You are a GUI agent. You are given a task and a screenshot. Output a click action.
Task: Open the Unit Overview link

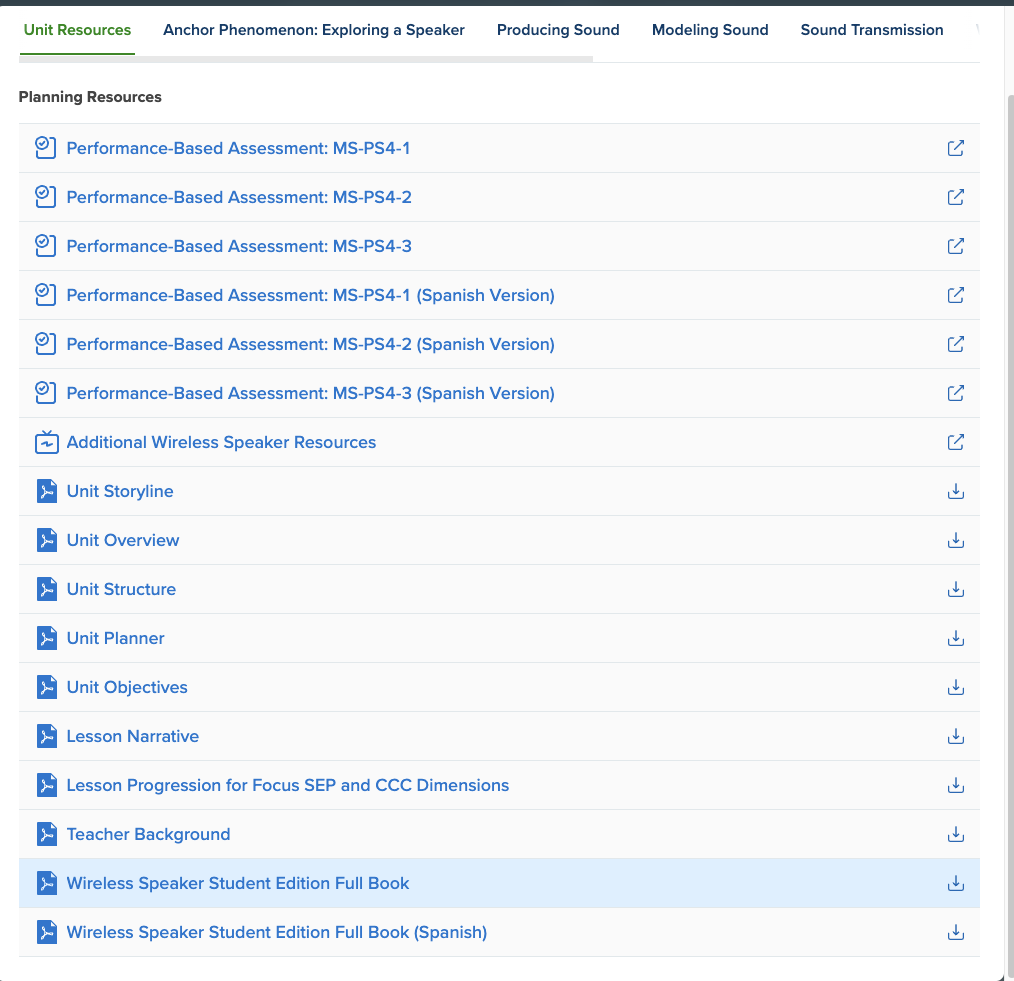tap(123, 540)
